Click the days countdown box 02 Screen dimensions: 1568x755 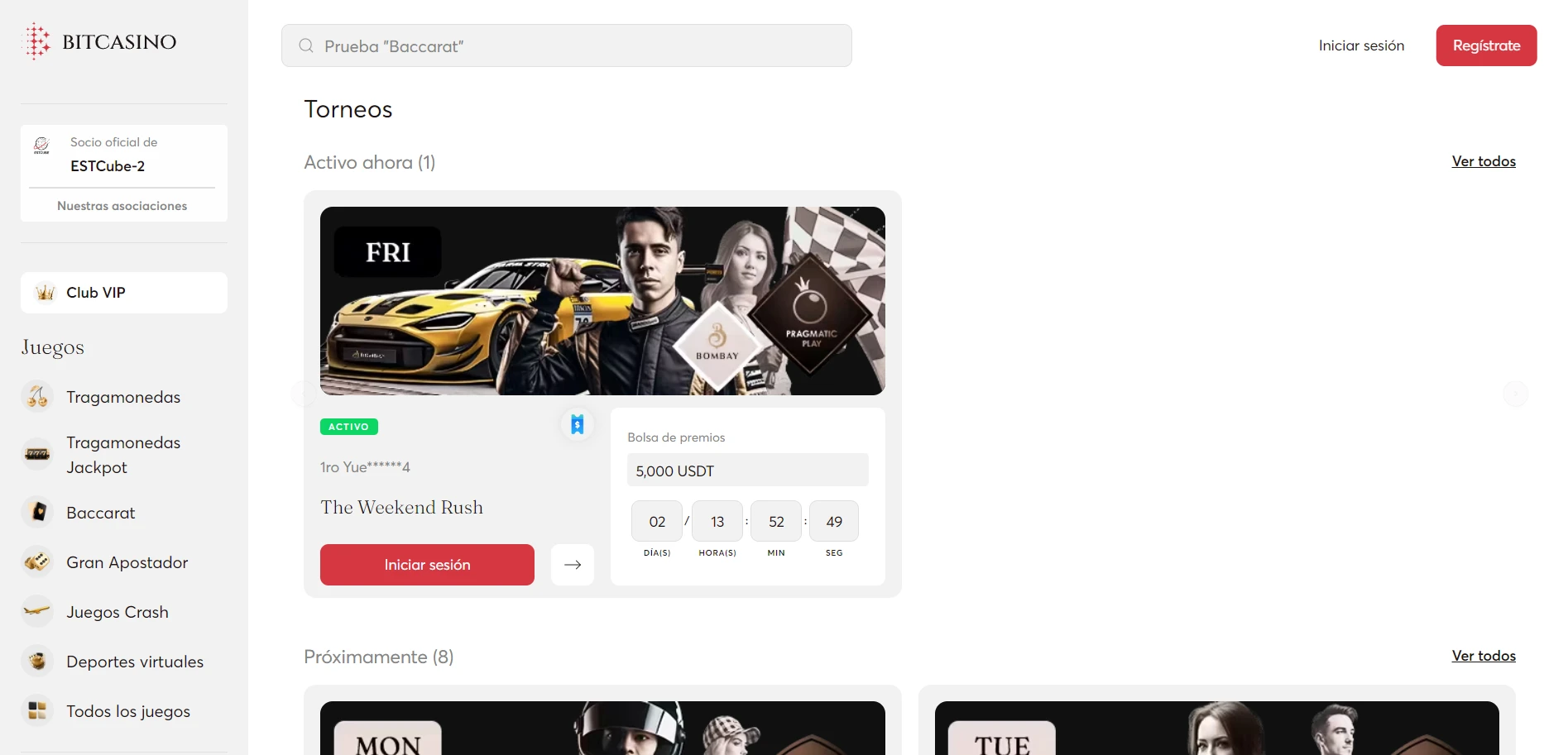657,522
